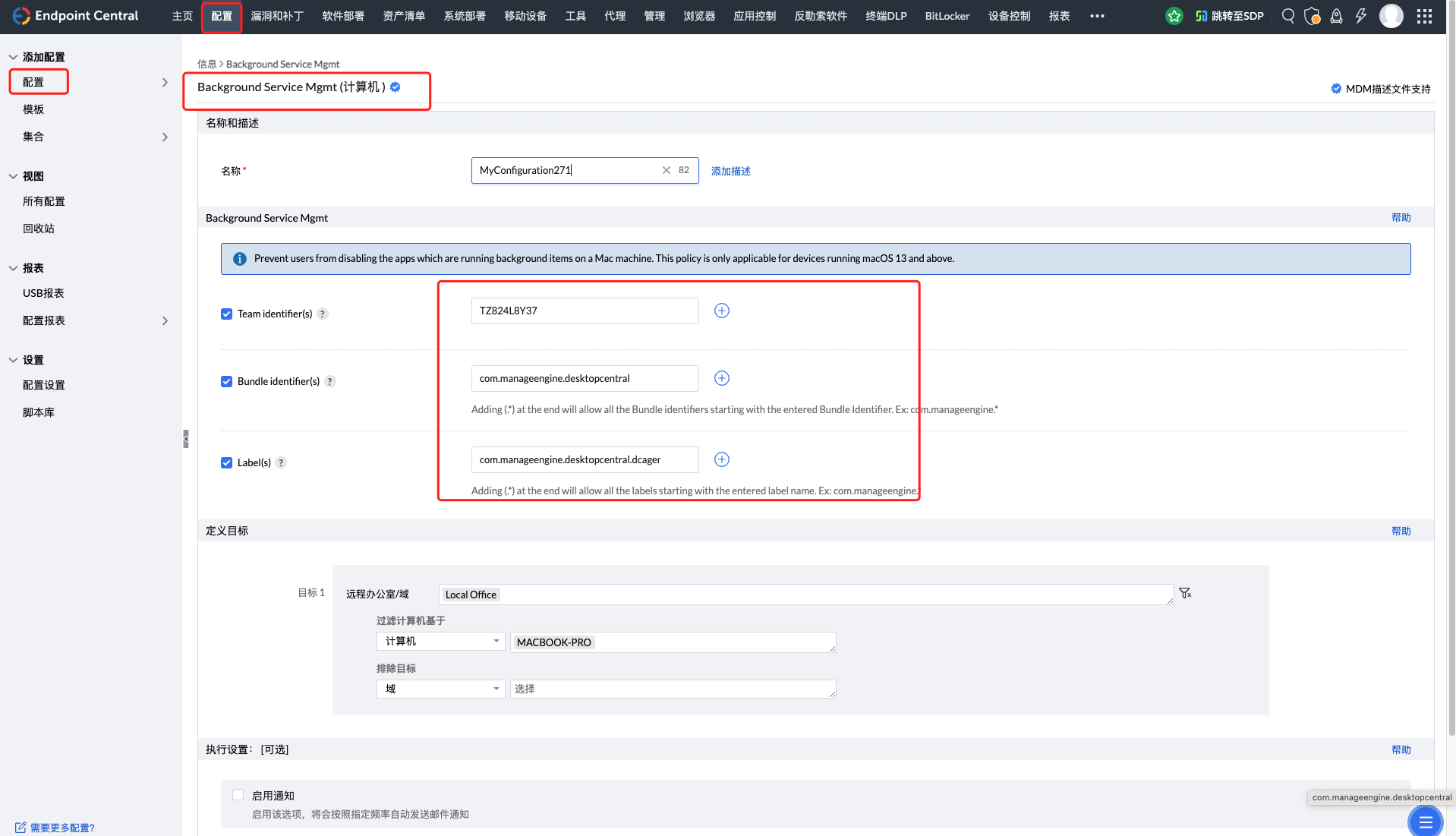
Task: Expand the 集合 submenu arrow
Action: pyautogui.click(x=165, y=137)
